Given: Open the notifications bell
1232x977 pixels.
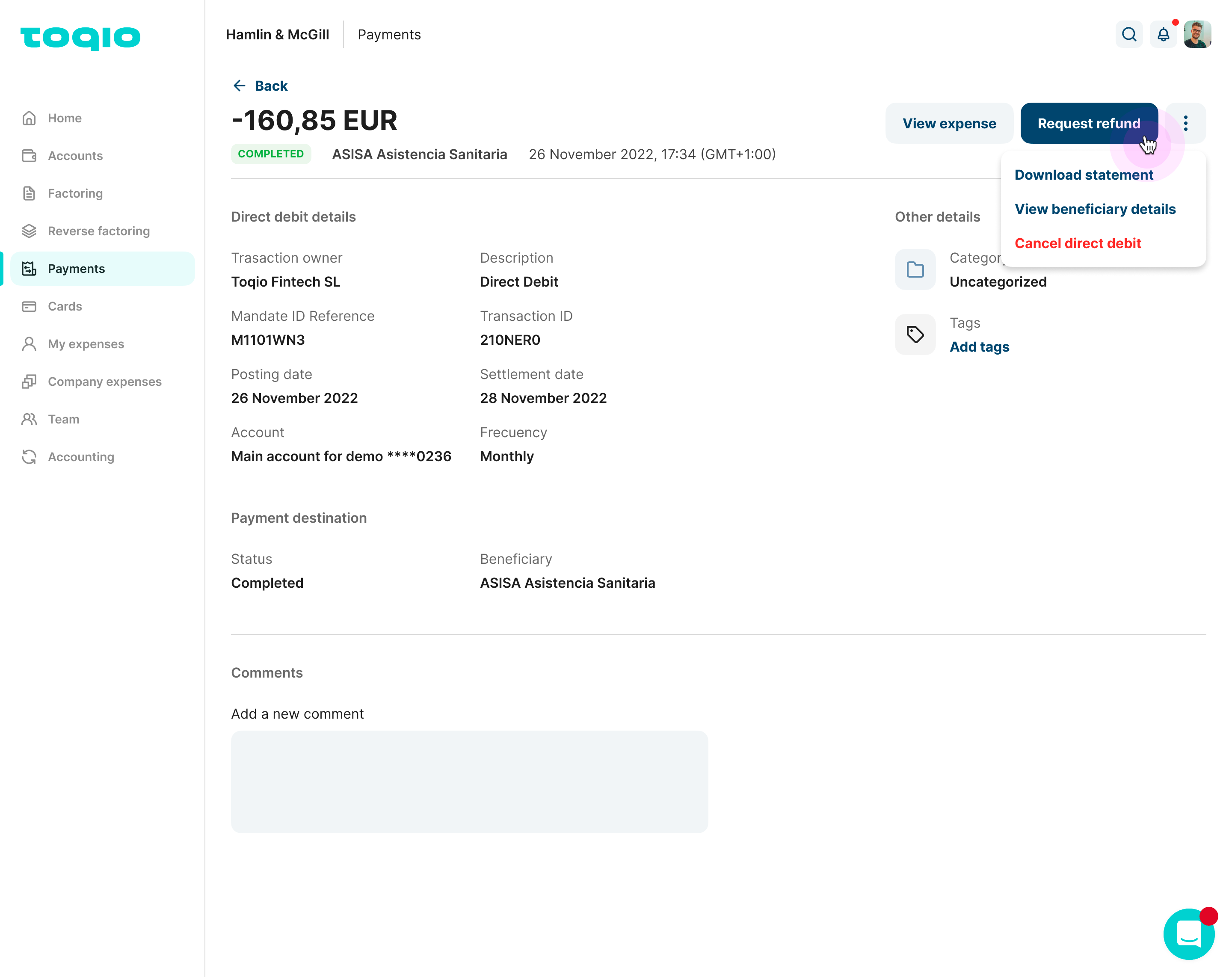Looking at the screenshot, I should 1163,35.
